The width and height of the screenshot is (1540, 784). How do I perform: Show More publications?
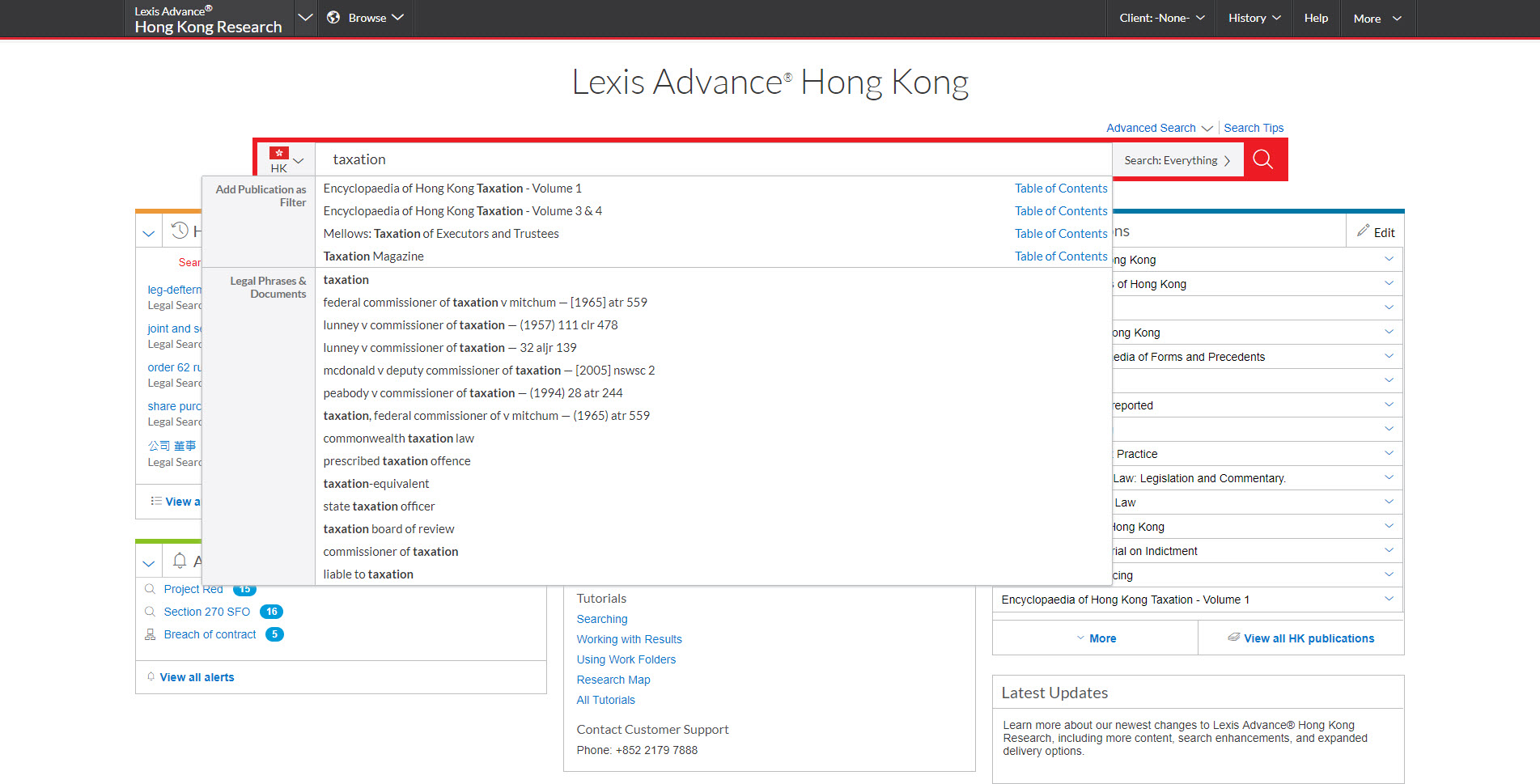pos(1096,638)
